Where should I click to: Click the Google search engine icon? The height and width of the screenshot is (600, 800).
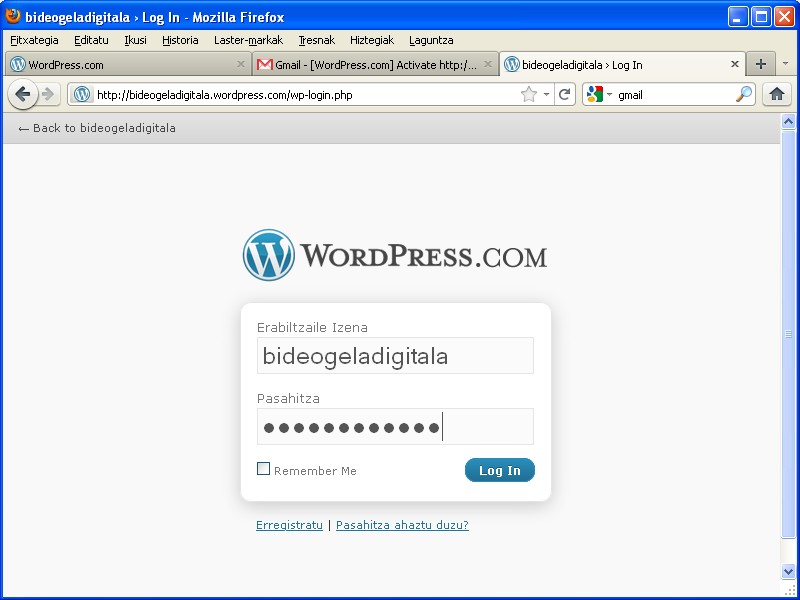pos(595,94)
